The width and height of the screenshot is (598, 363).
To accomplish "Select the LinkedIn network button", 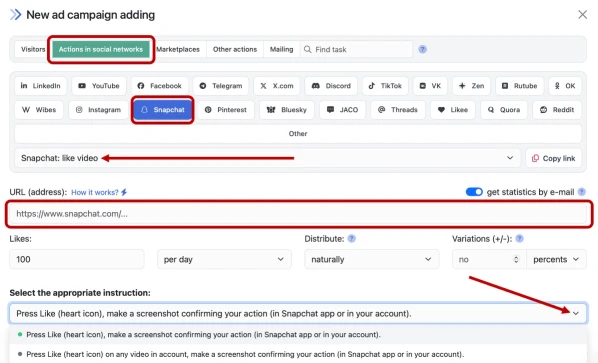I will click(x=40, y=86).
